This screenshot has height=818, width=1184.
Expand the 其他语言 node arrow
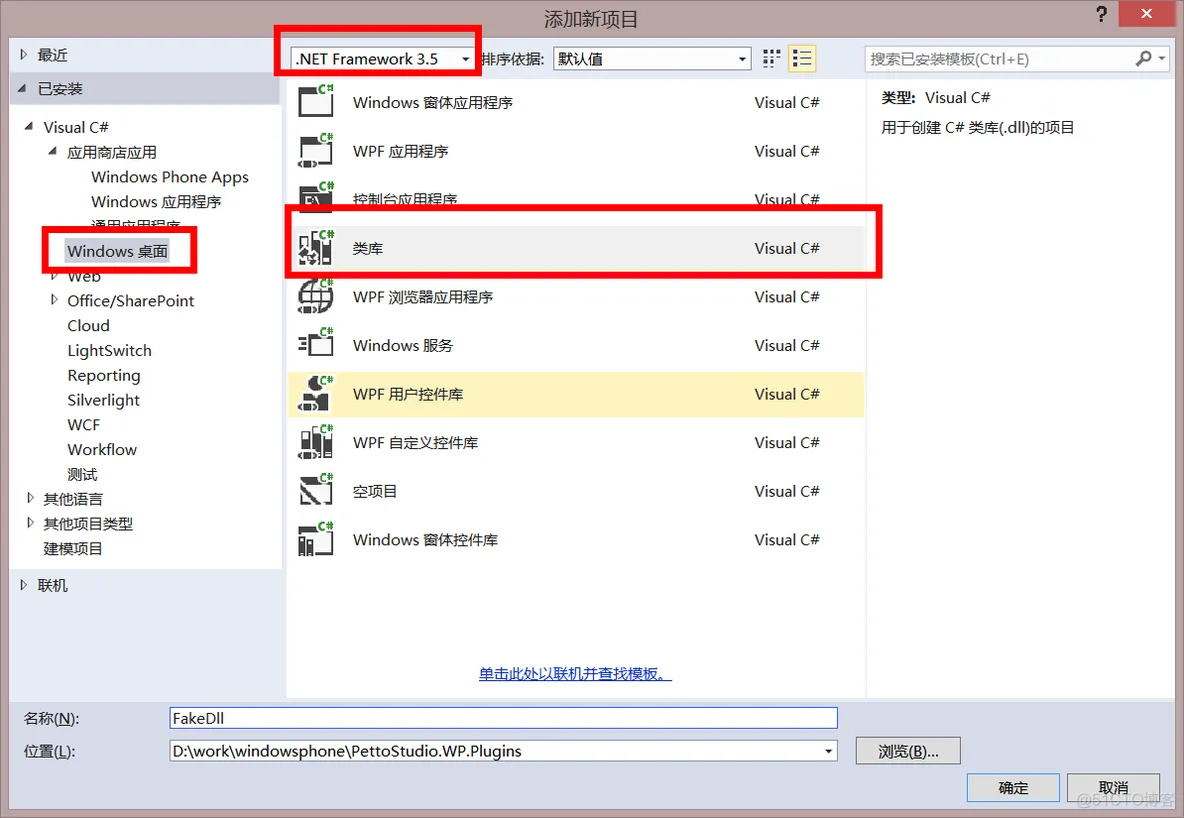pyautogui.click(x=30, y=498)
